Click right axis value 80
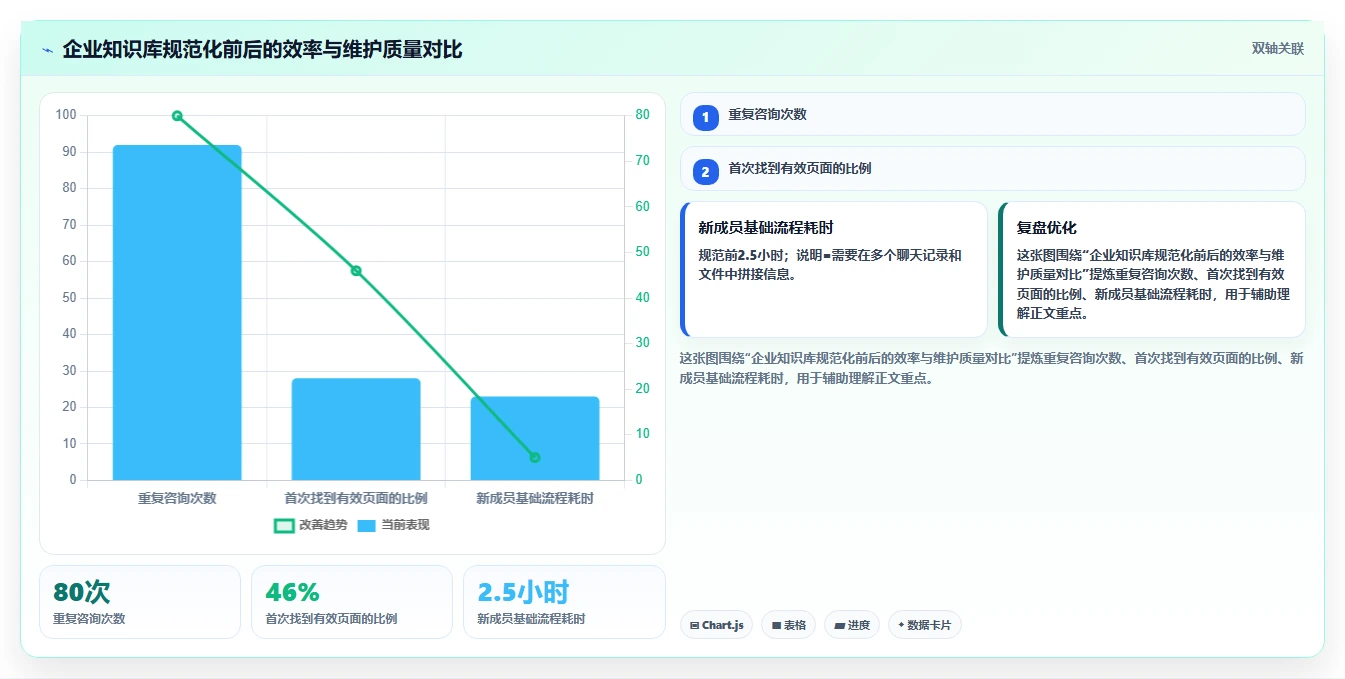Screen dimensions: 1345x679 pyautogui.click(x=643, y=115)
